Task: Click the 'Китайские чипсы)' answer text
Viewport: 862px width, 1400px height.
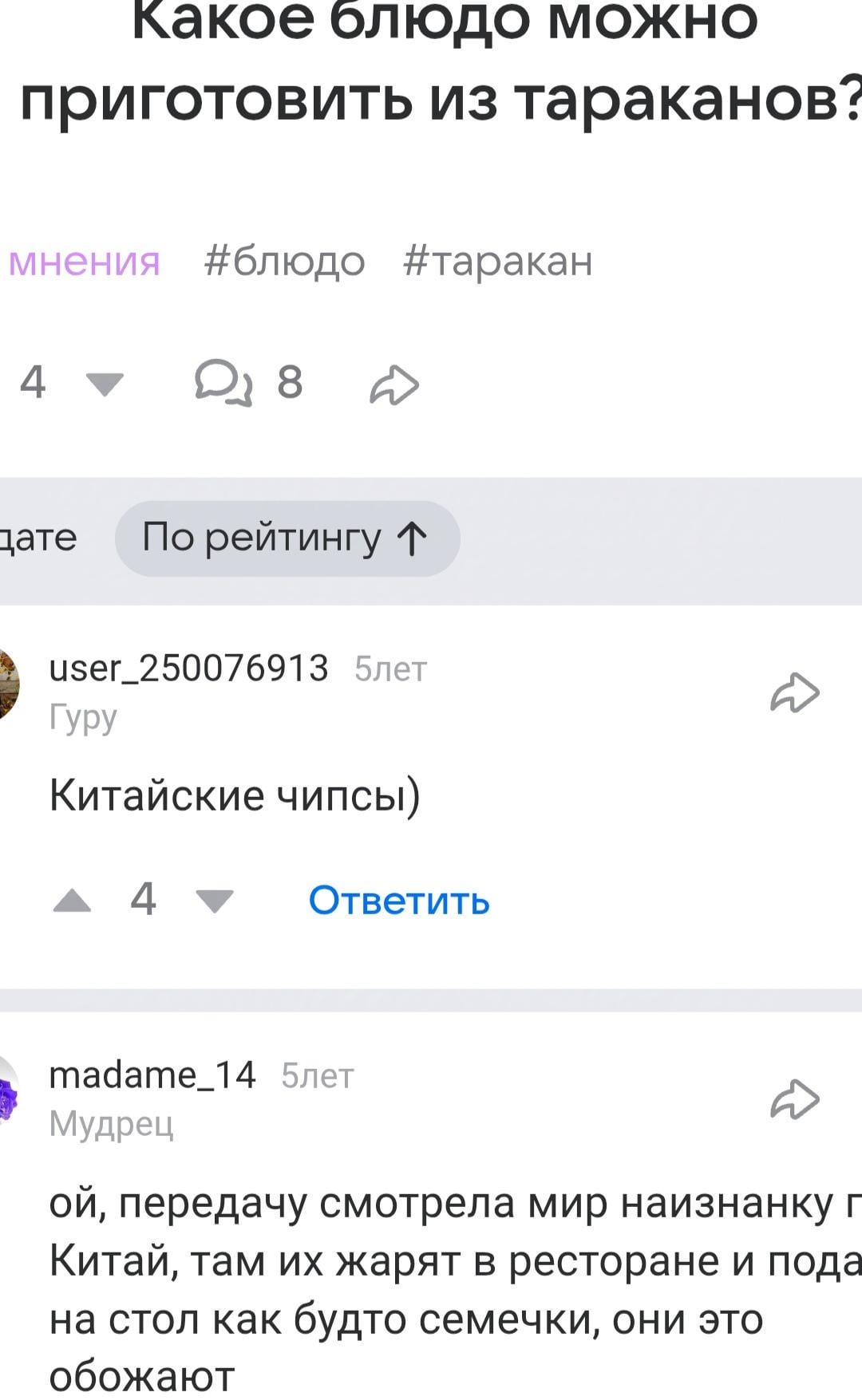Action: [x=235, y=795]
